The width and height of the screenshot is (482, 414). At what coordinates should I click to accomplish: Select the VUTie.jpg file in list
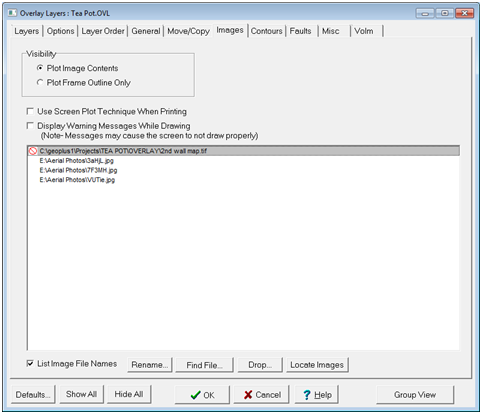(77, 180)
